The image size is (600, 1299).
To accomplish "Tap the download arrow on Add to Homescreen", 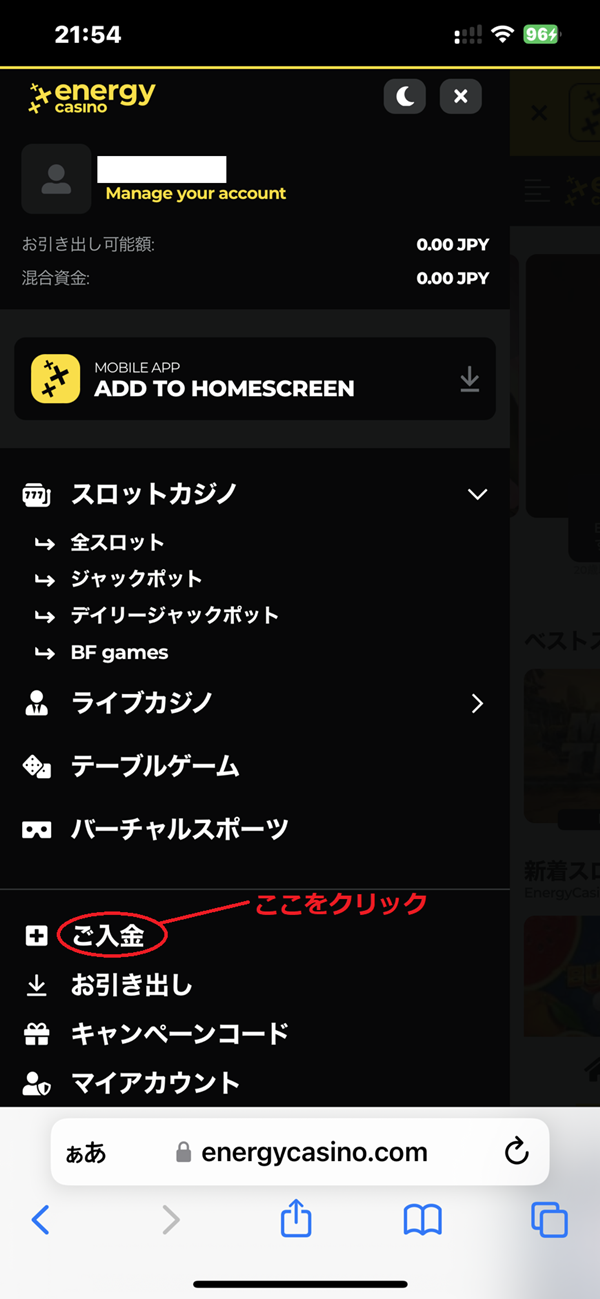I will (469, 379).
